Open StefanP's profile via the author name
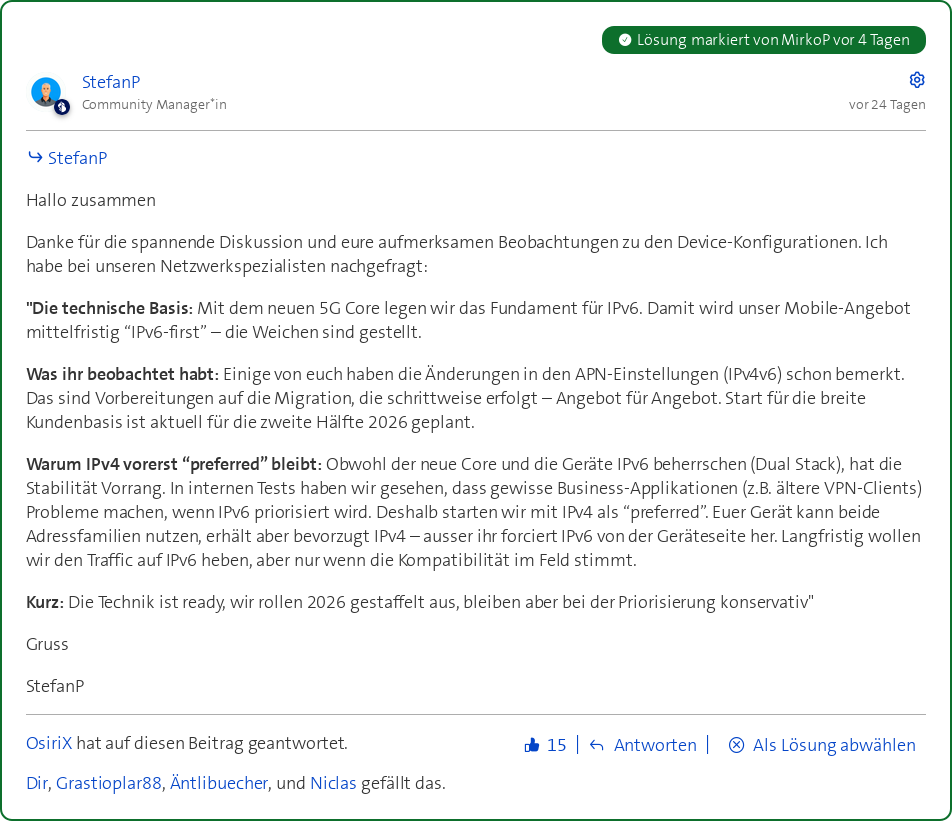This screenshot has height=821, width=952. pyautogui.click(x=111, y=82)
